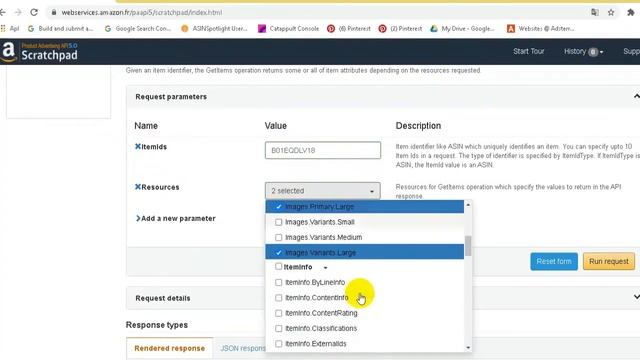The width and height of the screenshot is (640, 360).
Task: Check Images.Variants.Small option
Action: (x=278, y=222)
